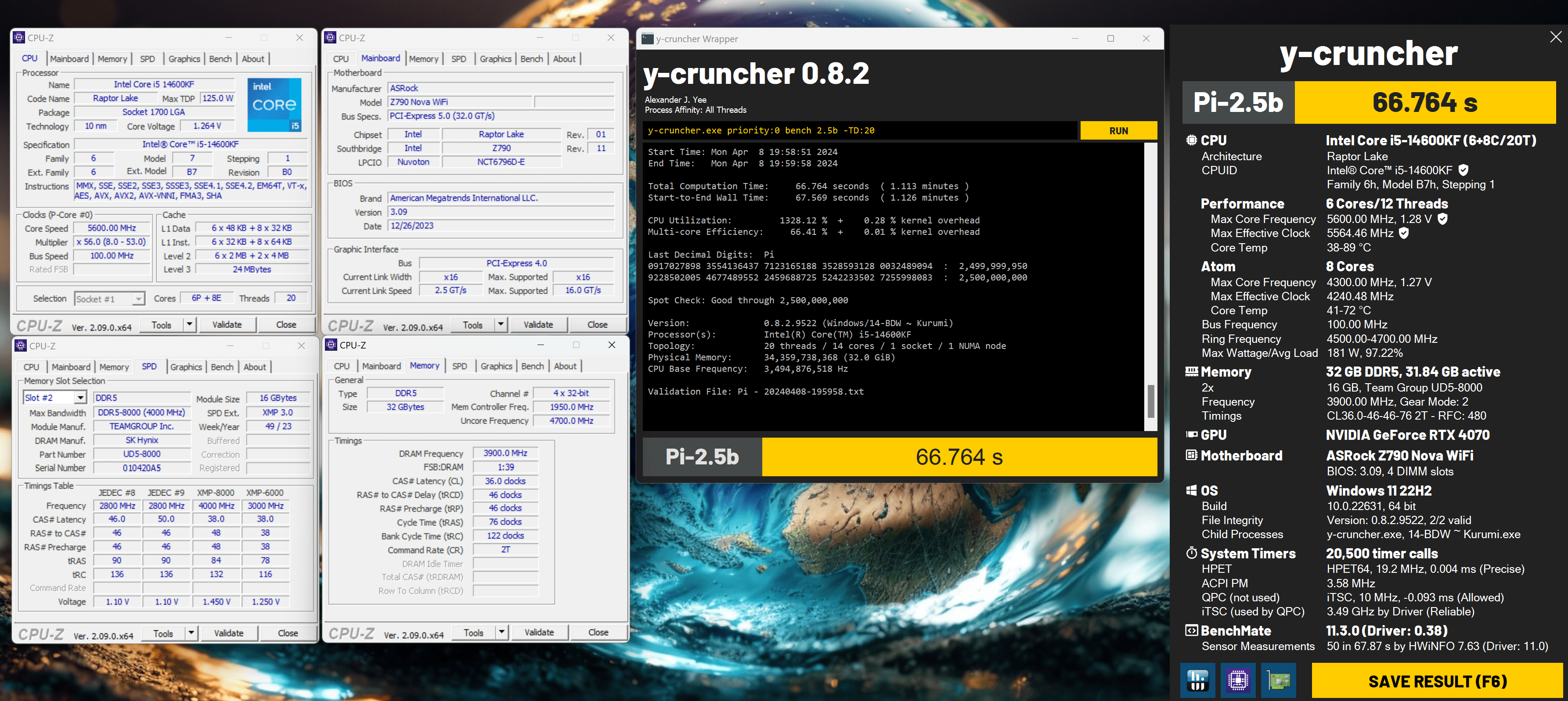The height and width of the screenshot is (701, 1568).
Task: Click the Windows logo icon beside the OS heading
Action: [x=1191, y=490]
